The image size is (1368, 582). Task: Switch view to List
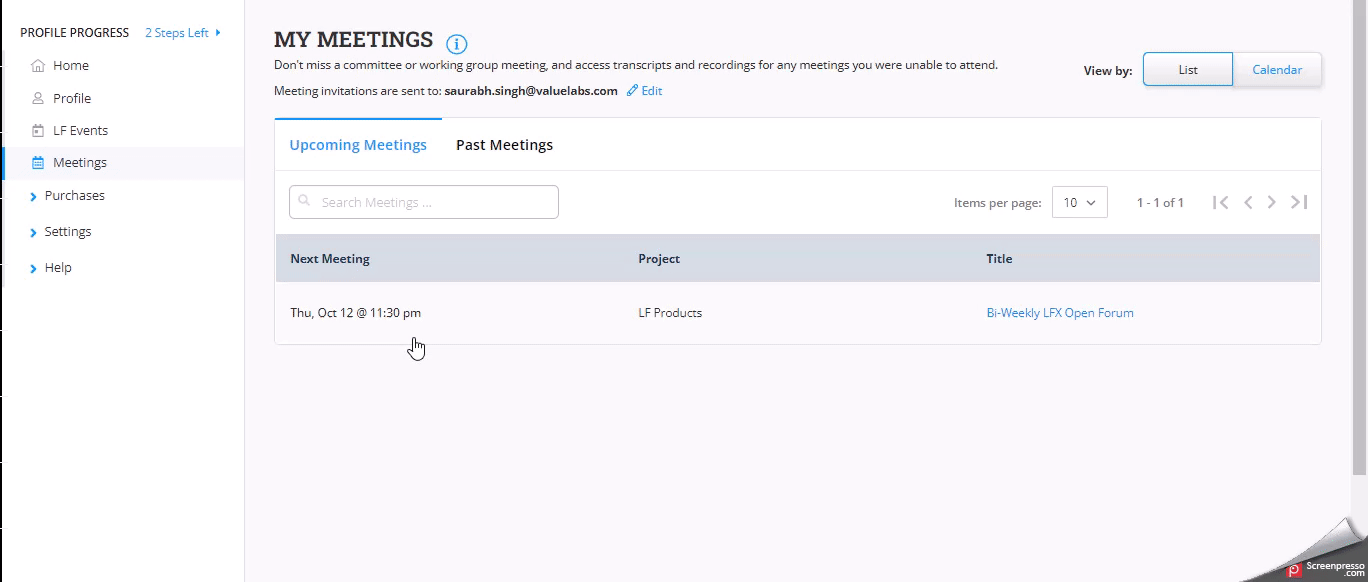[1188, 70]
